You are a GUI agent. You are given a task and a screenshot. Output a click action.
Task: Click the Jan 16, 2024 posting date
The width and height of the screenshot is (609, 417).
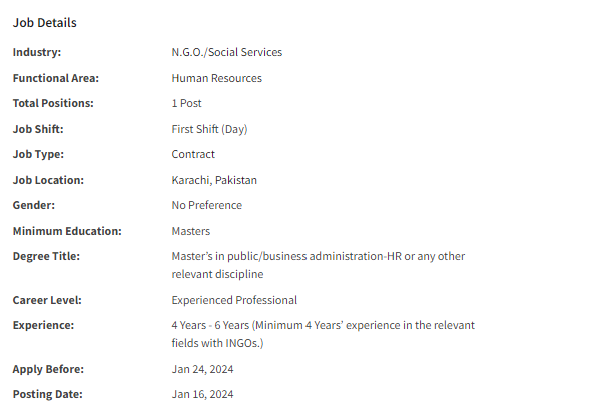click(x=202, y=394)
